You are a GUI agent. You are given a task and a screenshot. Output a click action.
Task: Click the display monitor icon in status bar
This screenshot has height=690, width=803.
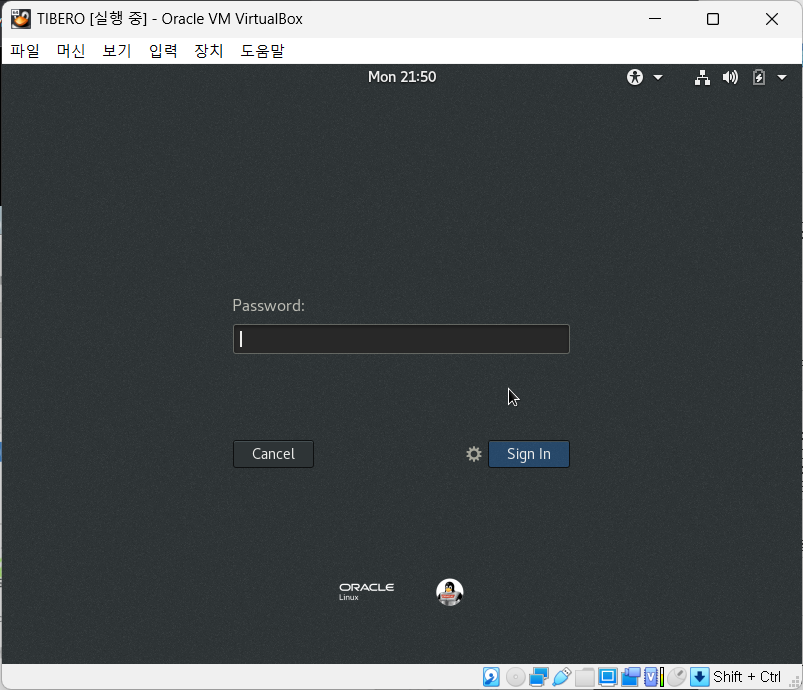608,677
